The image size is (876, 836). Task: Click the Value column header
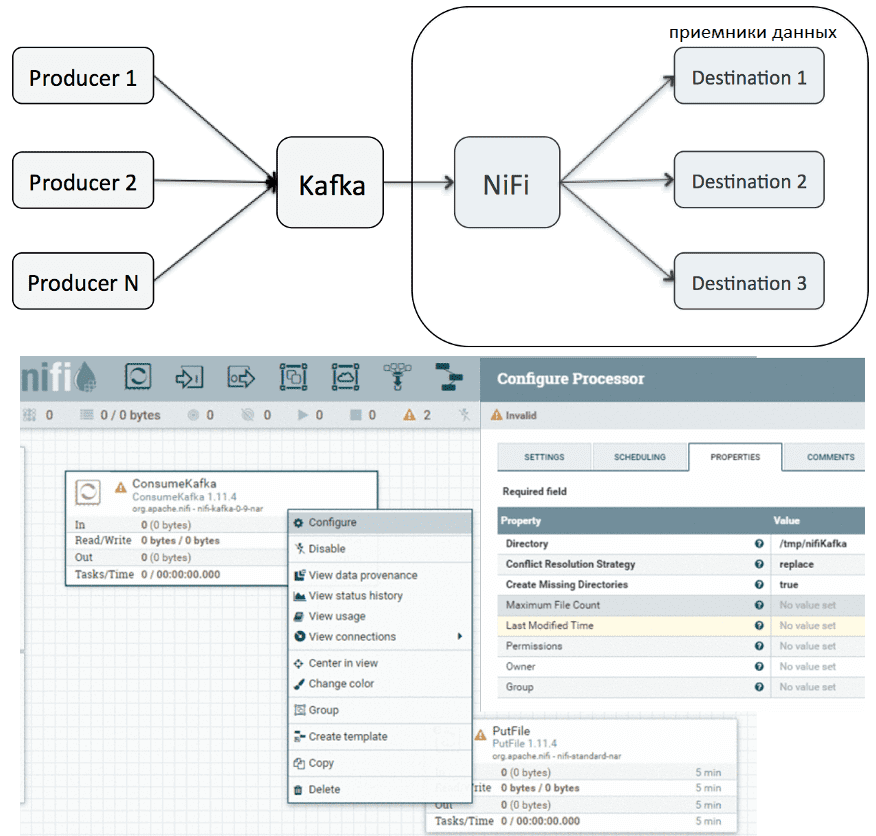coord(786,520)
